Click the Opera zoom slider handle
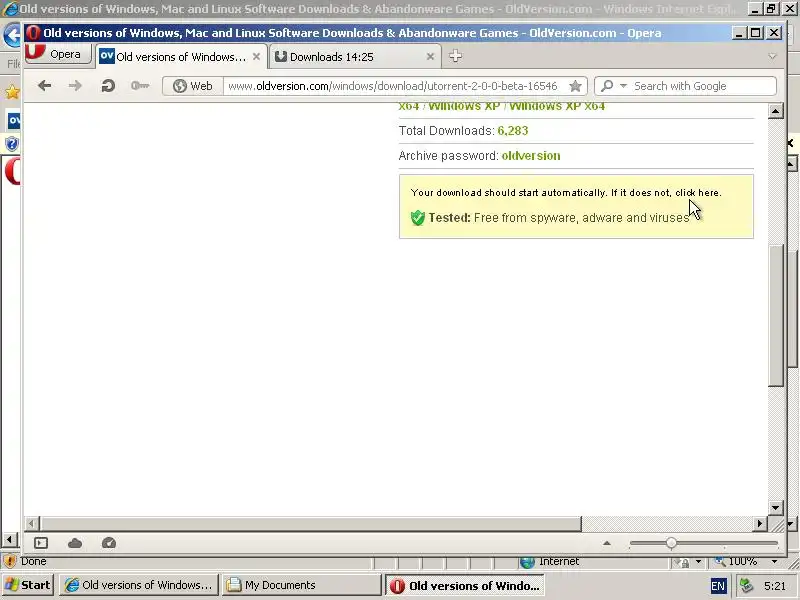 [x=671, y=543]
